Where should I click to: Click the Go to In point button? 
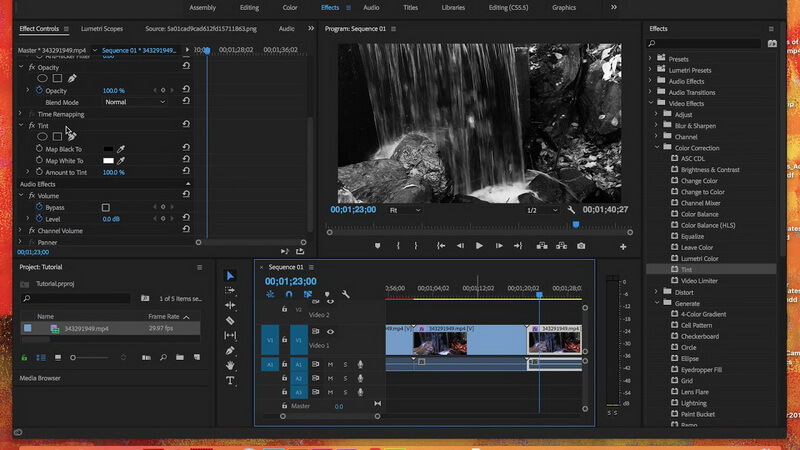click(441, 246)
